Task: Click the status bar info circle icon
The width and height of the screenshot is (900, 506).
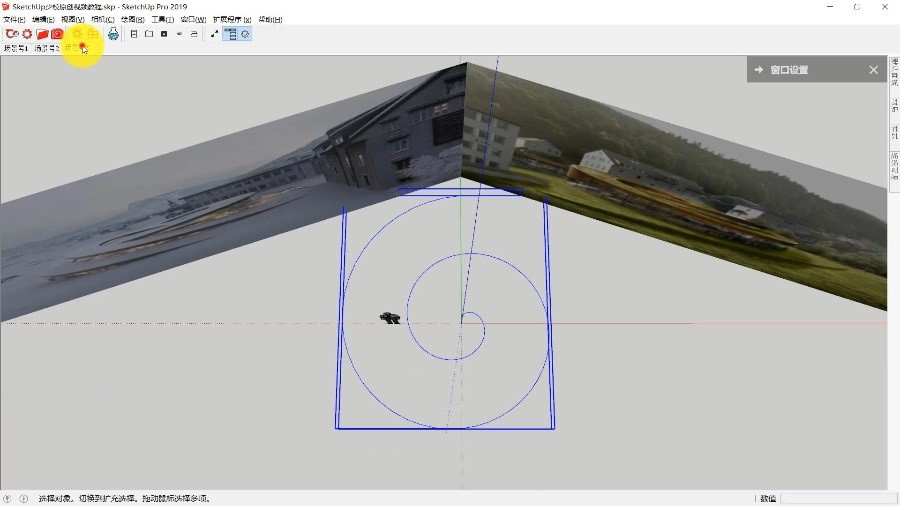Action: point(24,499)
